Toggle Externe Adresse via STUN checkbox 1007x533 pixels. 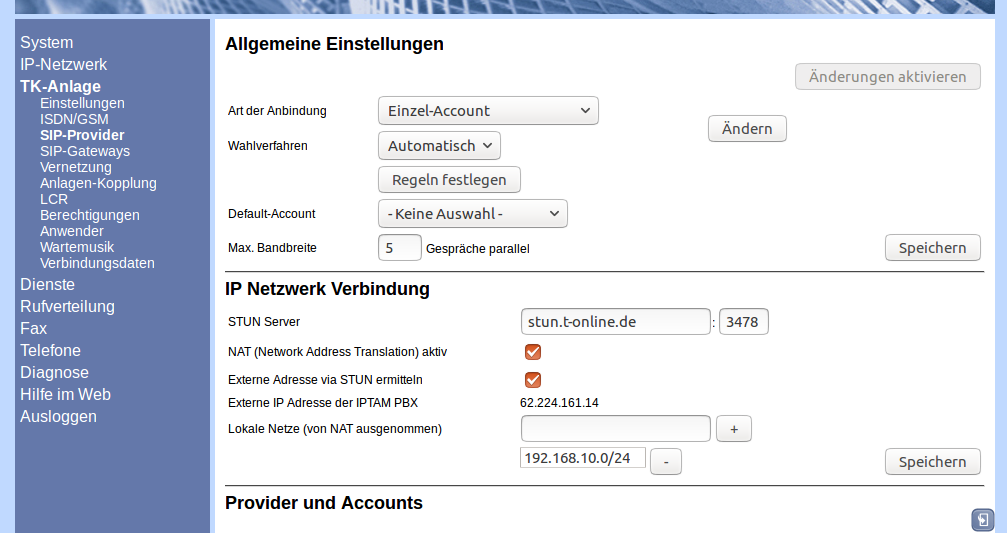tap(533, 380)
